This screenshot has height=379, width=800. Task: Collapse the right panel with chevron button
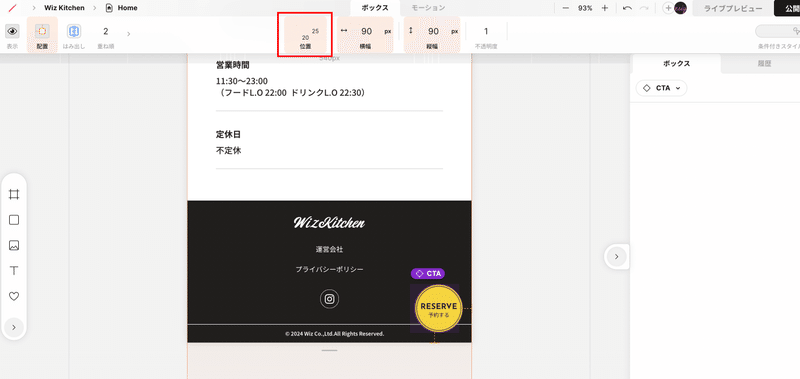tap(616, 257)
